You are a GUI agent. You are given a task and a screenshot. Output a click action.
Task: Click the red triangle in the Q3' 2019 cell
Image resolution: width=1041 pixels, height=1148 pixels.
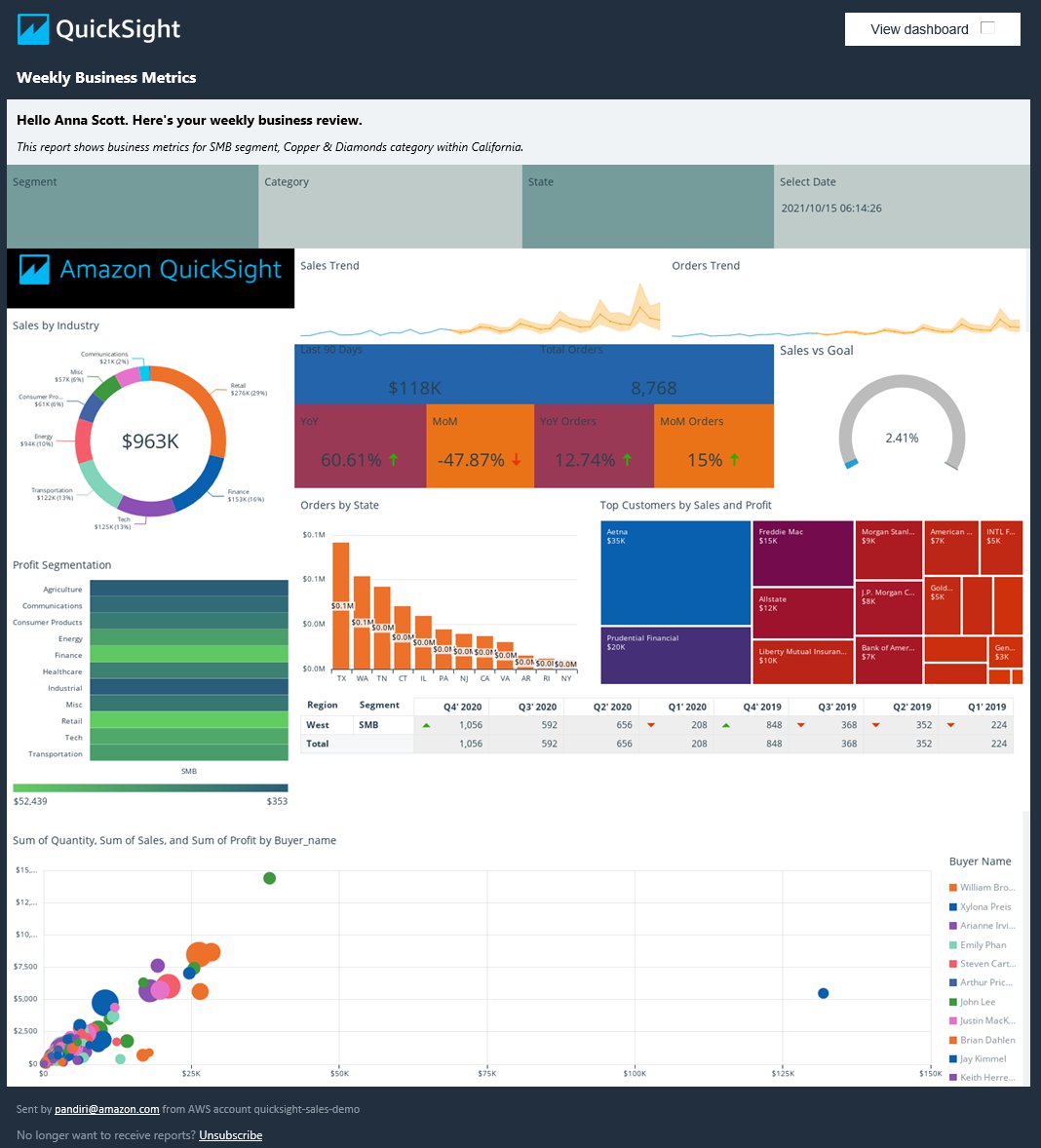click(x=801, y=726)
